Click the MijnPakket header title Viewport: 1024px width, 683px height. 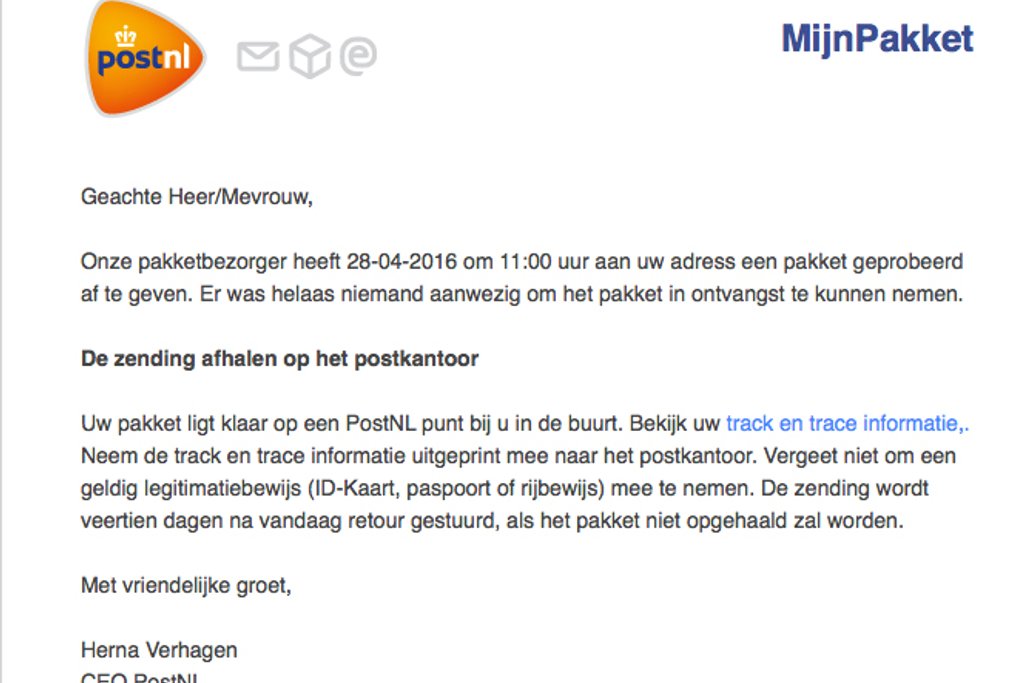click(x=876, y=39)
